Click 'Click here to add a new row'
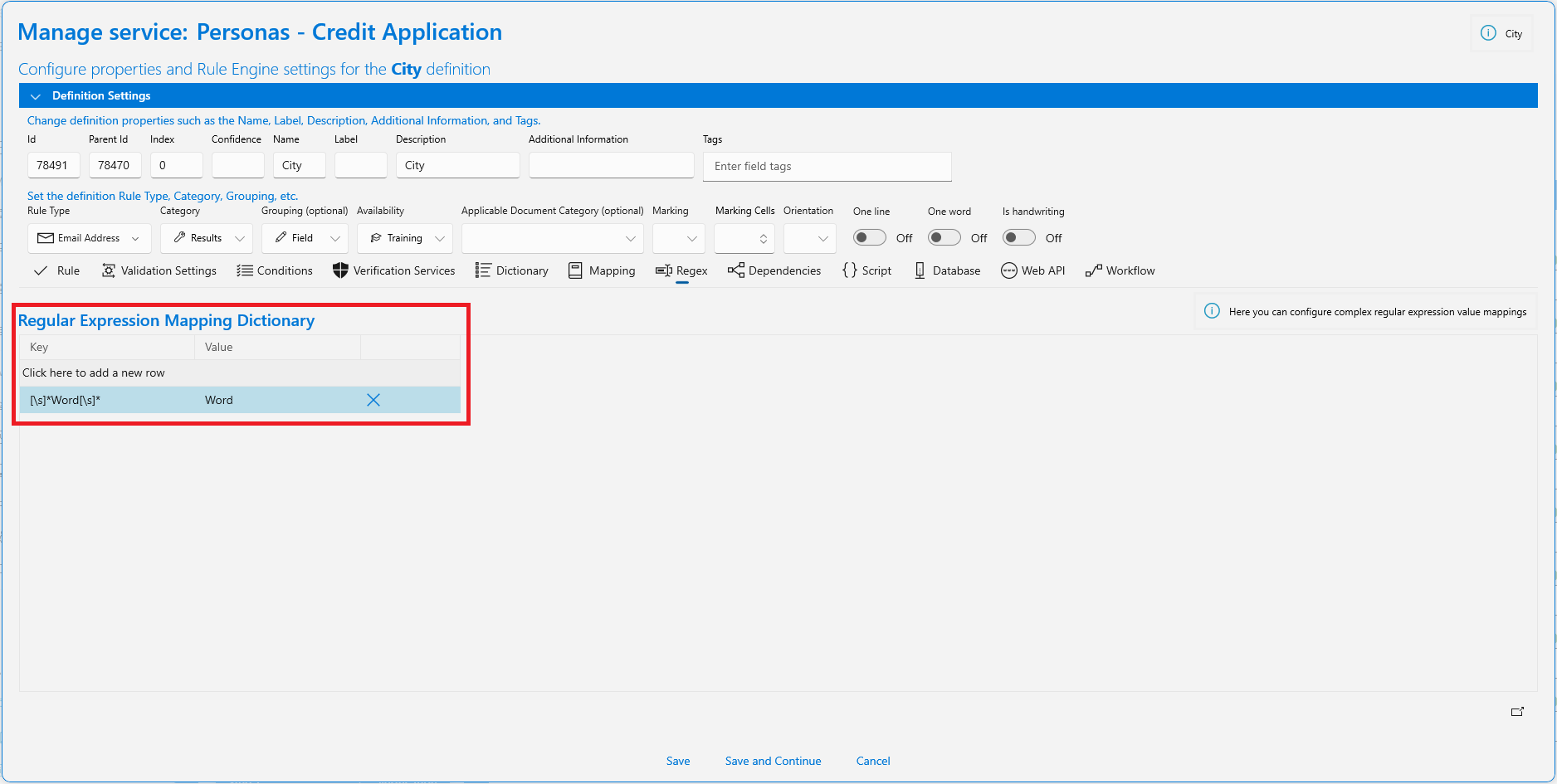 (240, 373)
